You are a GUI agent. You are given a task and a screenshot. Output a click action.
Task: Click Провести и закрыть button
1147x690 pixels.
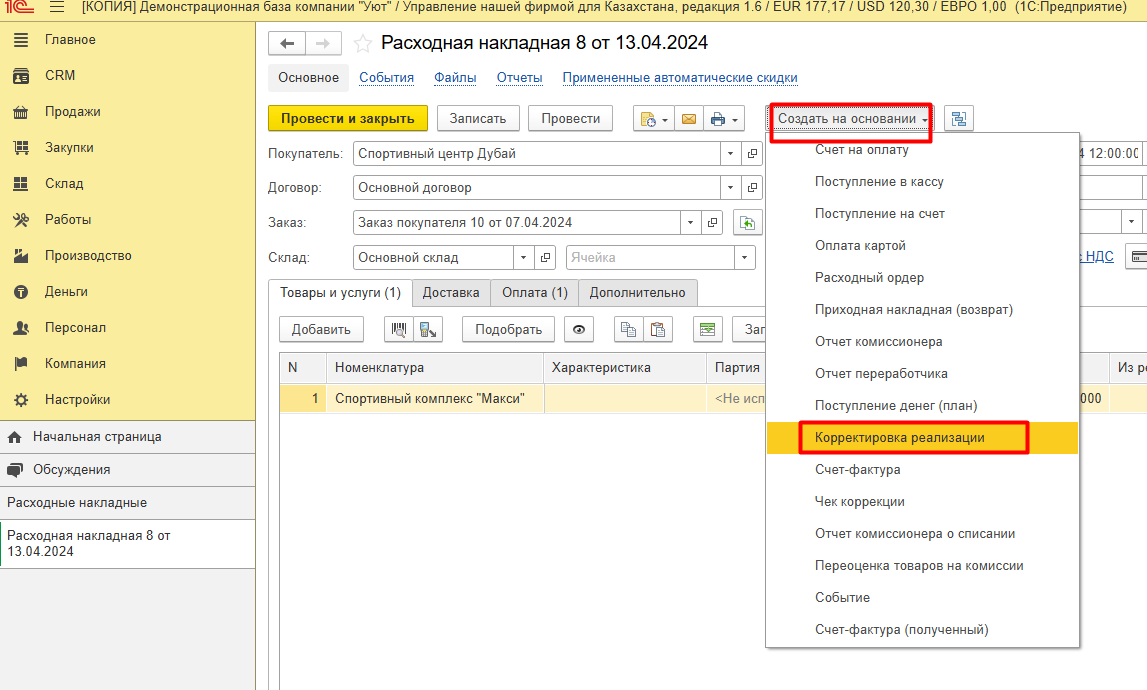347,118
